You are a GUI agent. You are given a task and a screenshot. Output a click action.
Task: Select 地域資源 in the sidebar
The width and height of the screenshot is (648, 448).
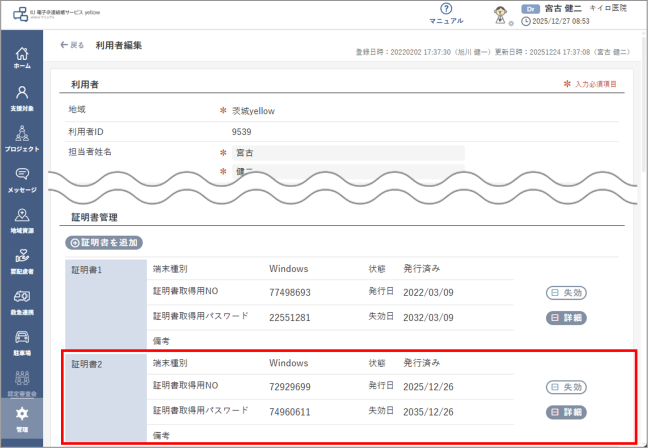[x=22, y=220]
